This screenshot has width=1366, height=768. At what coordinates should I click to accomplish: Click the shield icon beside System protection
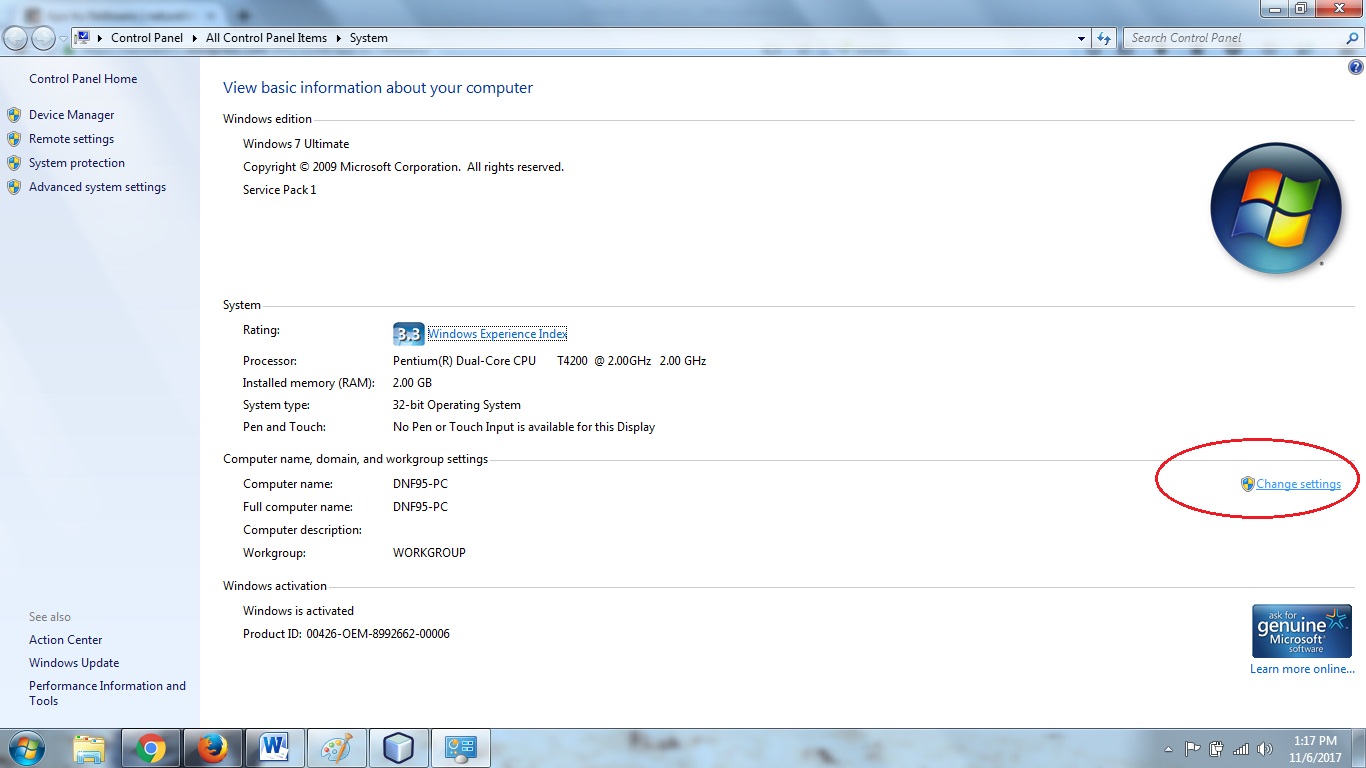(x=14, y=163)
